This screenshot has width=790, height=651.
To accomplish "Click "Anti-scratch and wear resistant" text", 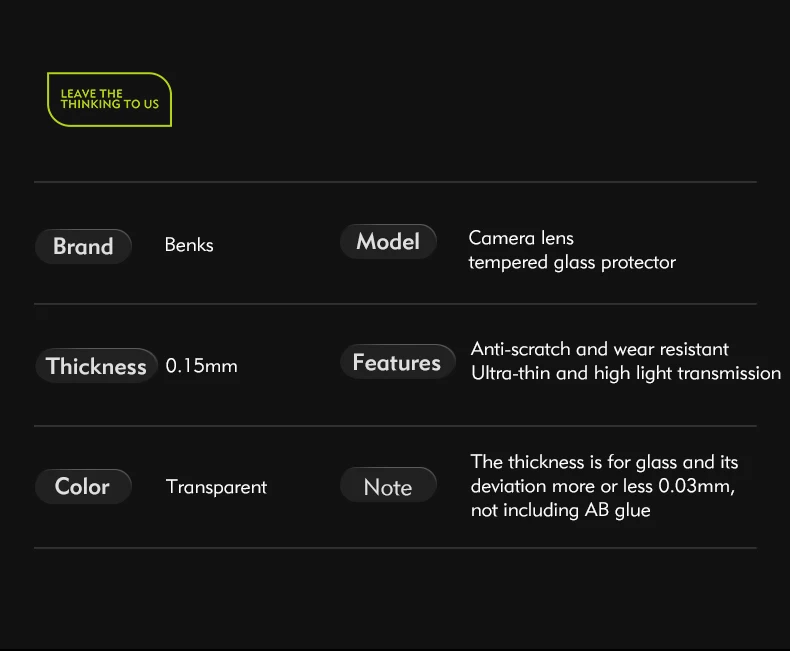I will pyautogui.click(x=599, y=349).
